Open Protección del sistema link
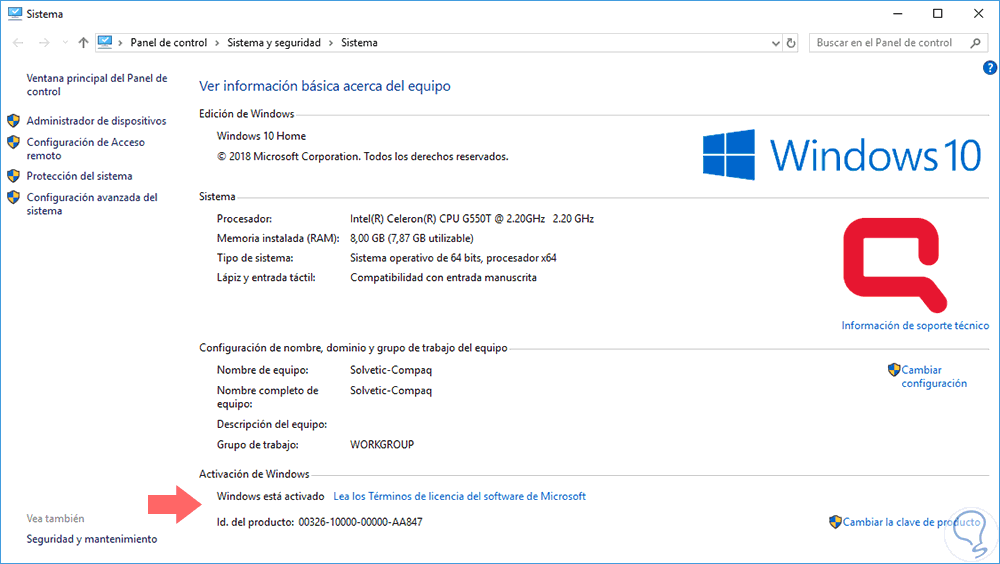The image size is (1000, 564). (x=79, y=176)
